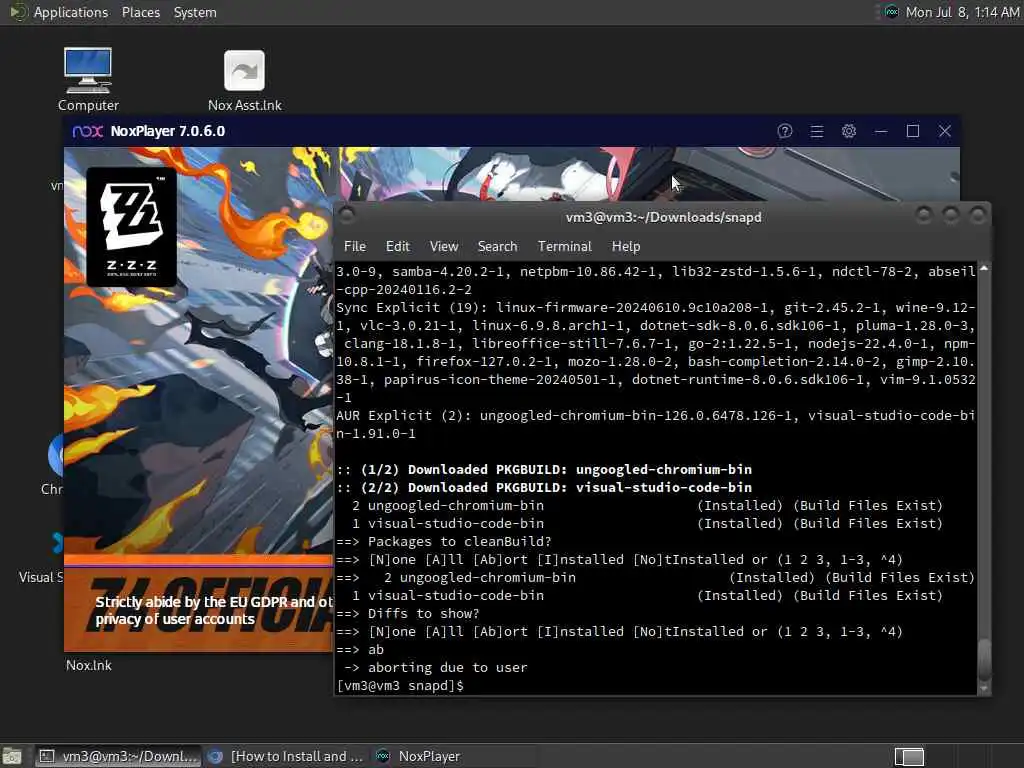Viewport: 1024px width, 768px height.
Task: Open the terminal Help menu
Action: click(x=626, y=246)
